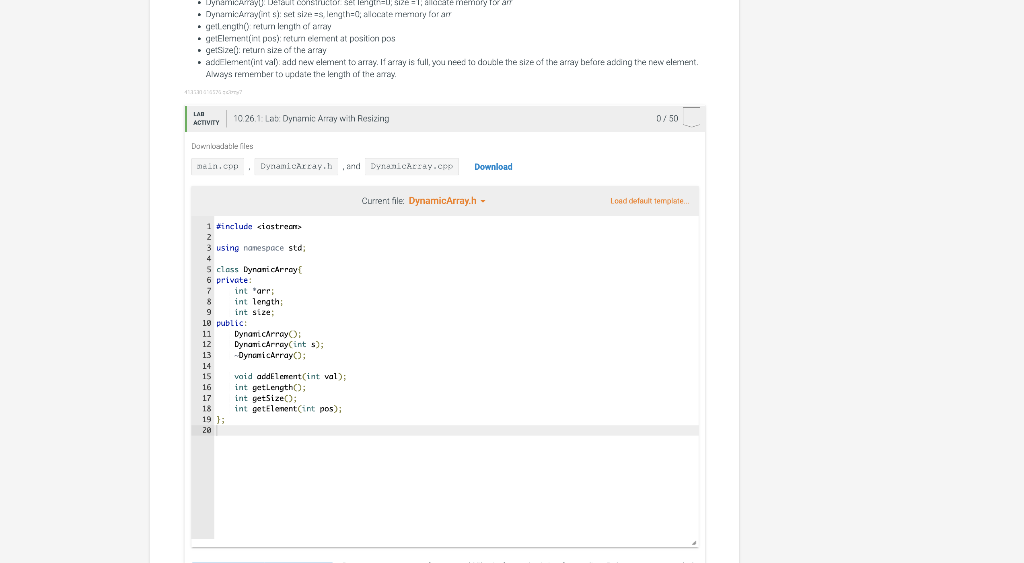Select the DynamicArray.h file chip
The image size is (1024, 563).
[296, 167]
